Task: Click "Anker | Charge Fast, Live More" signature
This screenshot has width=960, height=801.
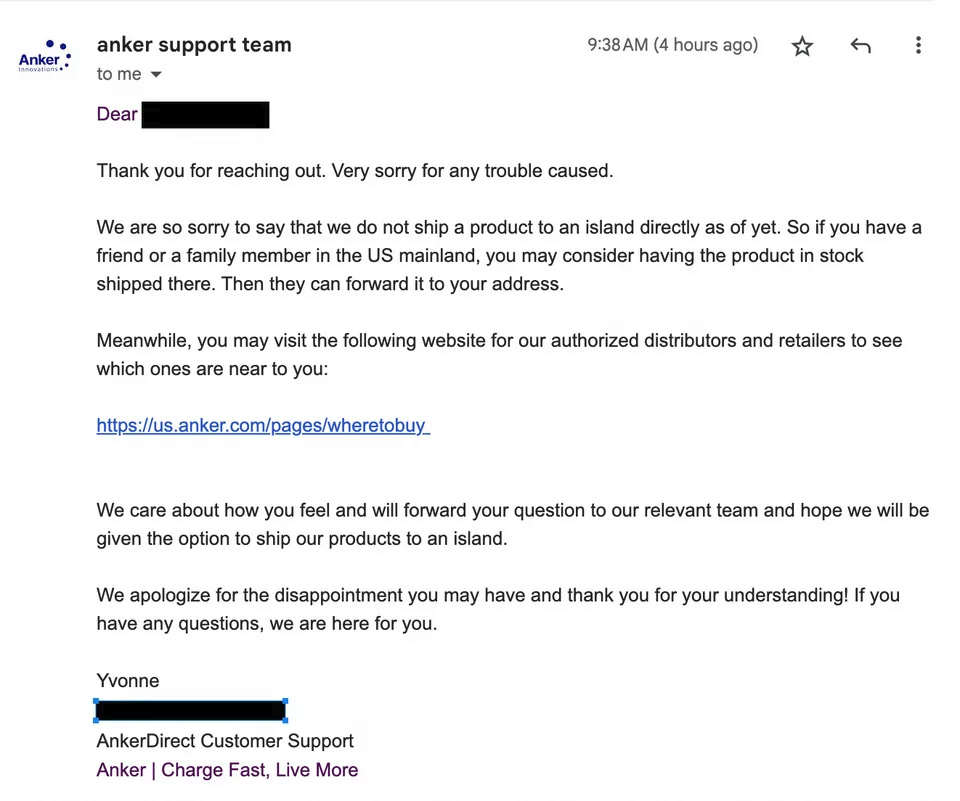Action: pyautogui.click(x=227, y=770)
